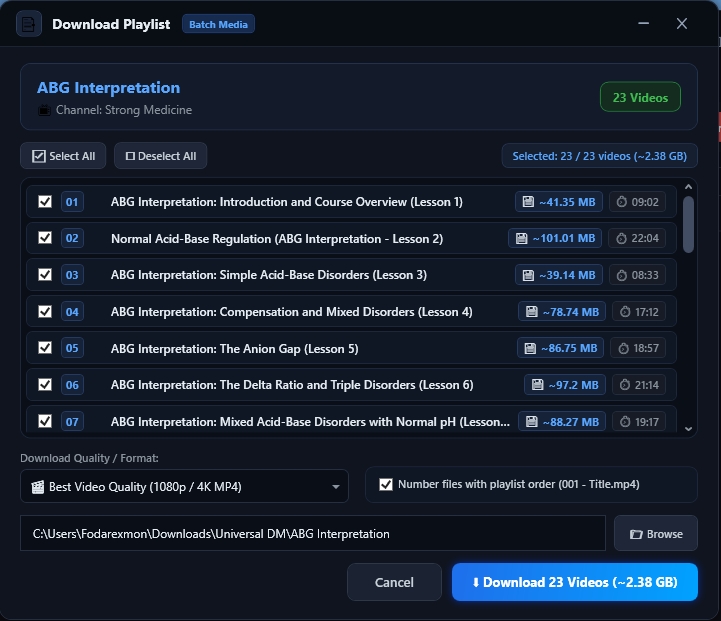721x621 pixels.
Task: Click the stopwatch icon beside 21:14
Action: (x=625, y=385)
